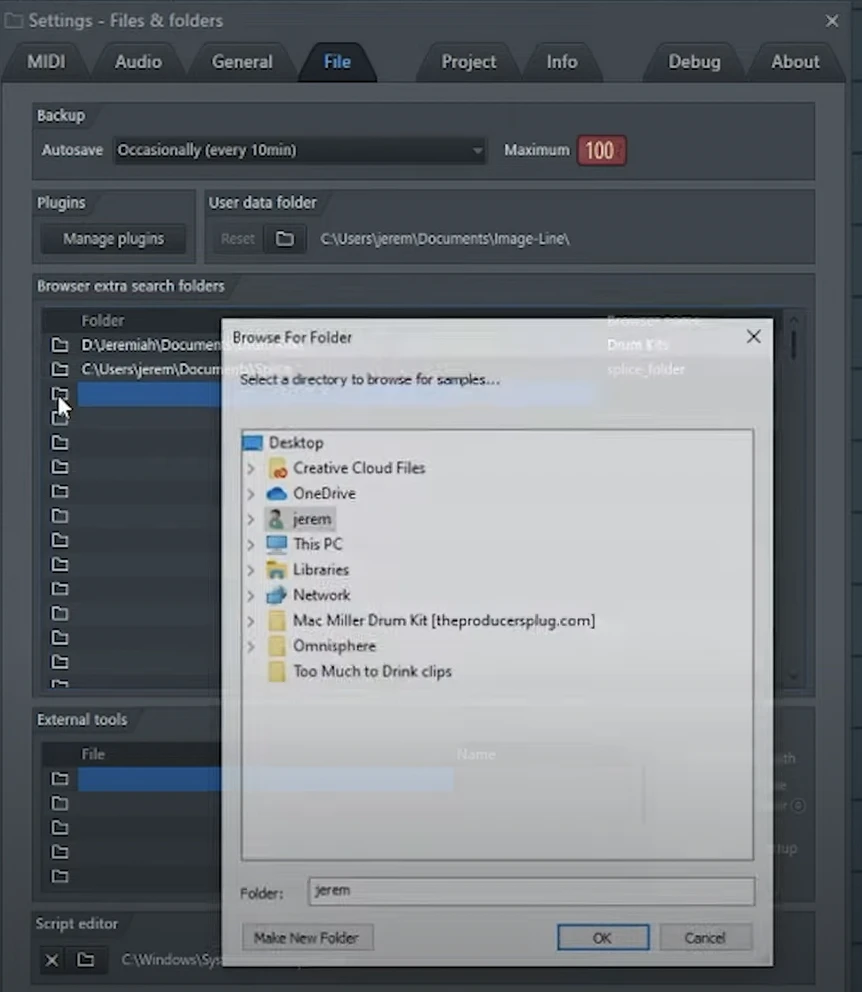Click the X icon in Script editor

pos(52,960)
